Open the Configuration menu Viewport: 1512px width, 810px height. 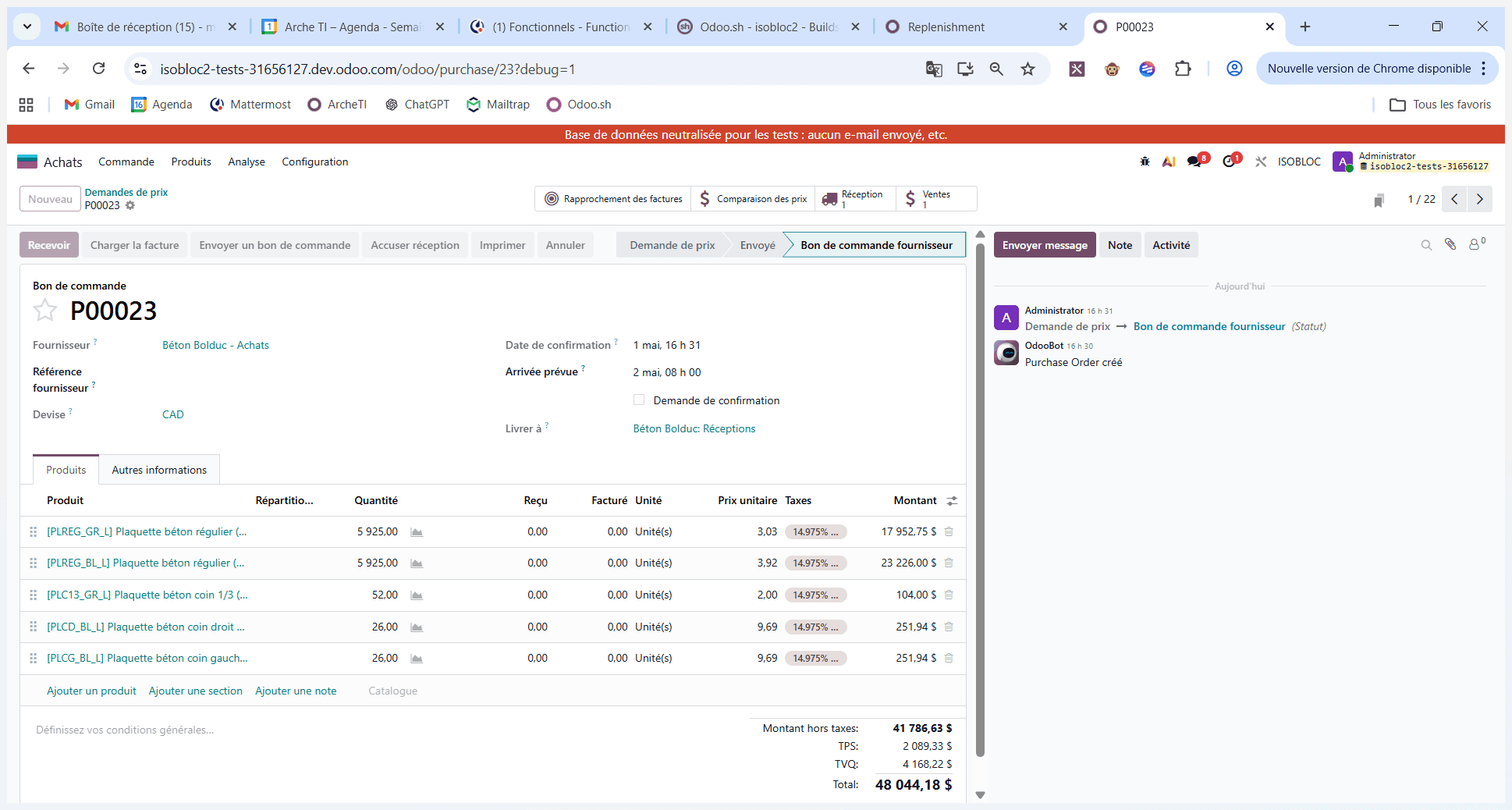[x=314, y=162]
